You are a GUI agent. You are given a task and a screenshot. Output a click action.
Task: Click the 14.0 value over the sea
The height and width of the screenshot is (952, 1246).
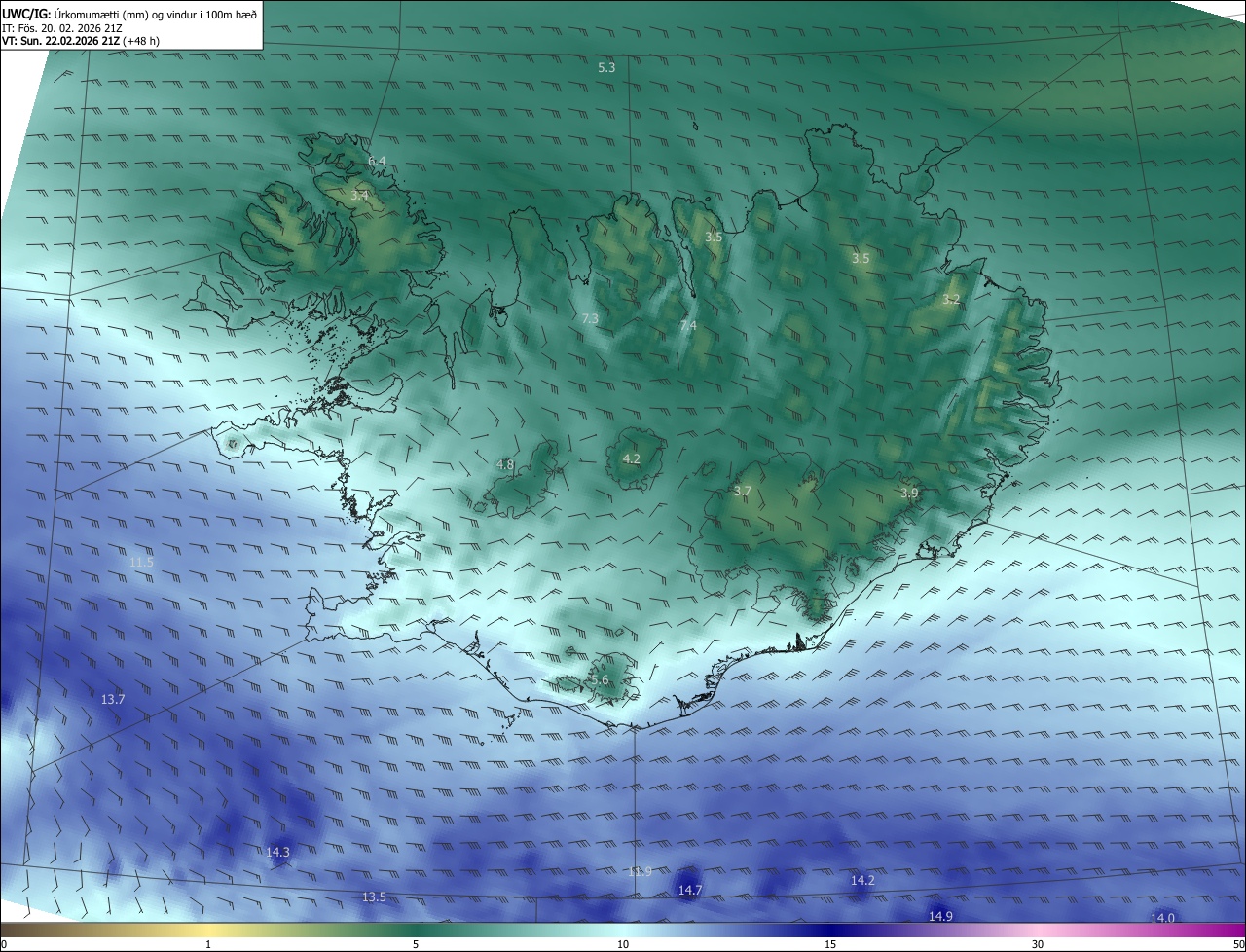[x=1162, y=918]
